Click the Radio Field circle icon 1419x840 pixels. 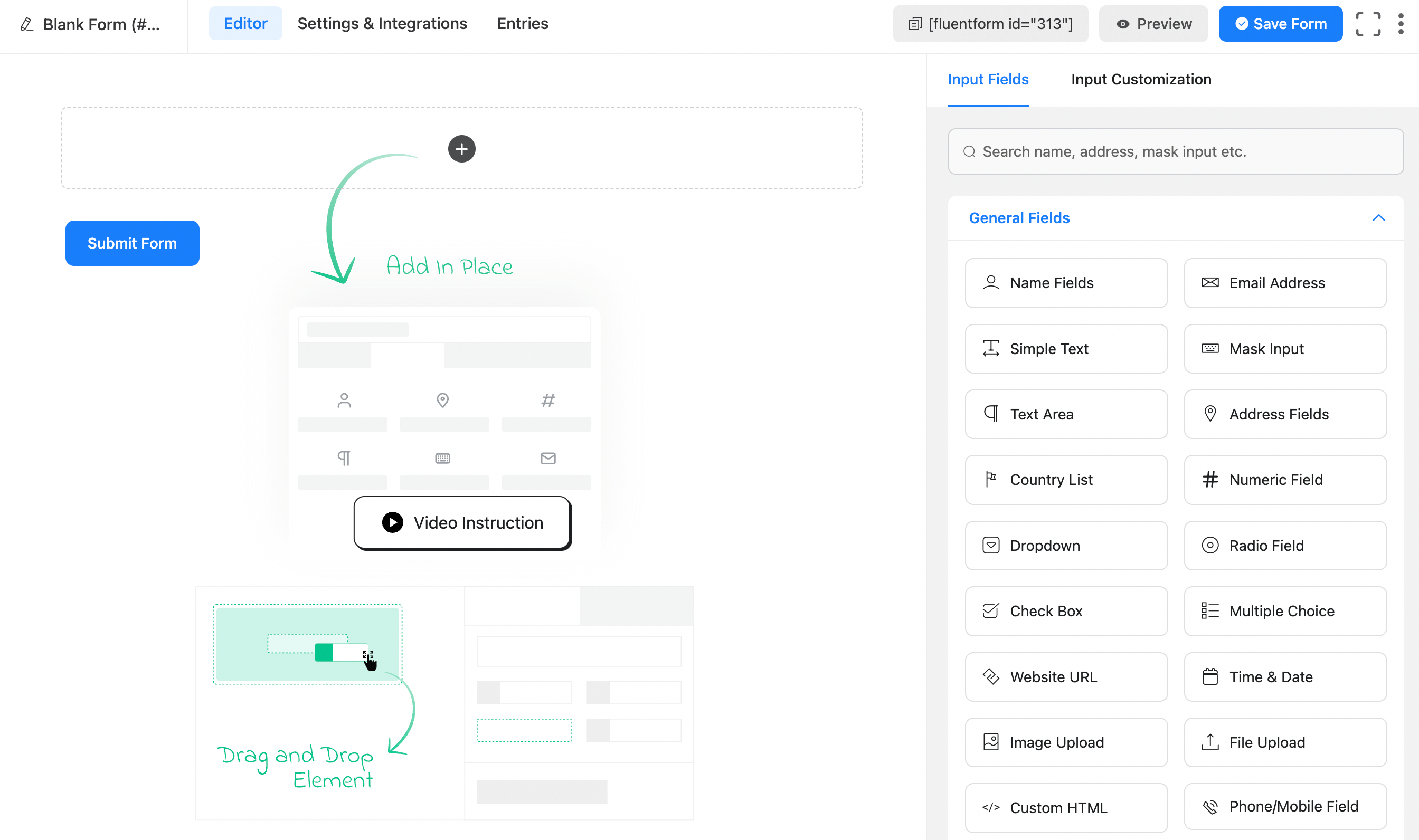tap(1210, 545)
